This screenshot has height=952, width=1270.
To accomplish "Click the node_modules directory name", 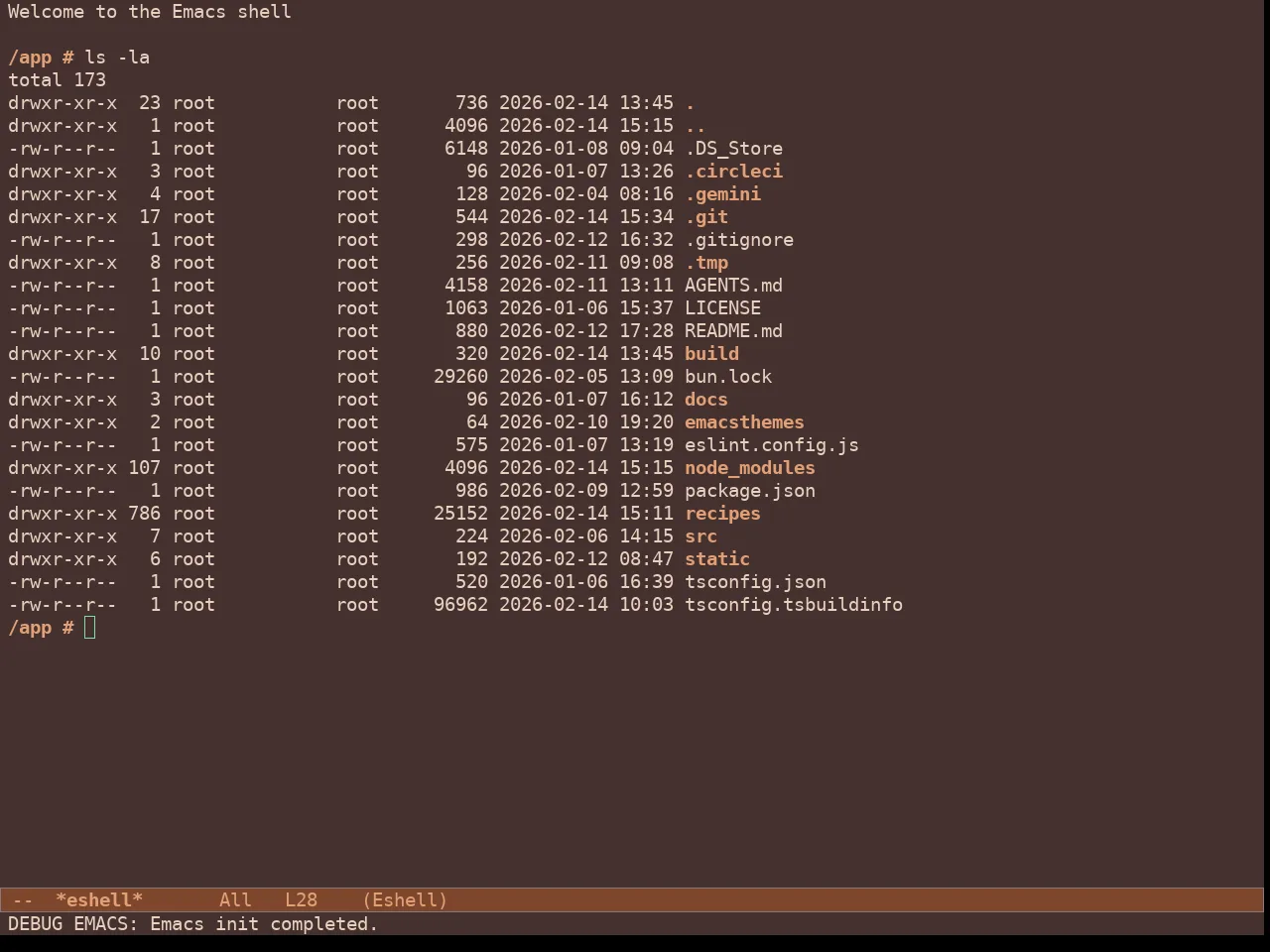I will click(x=750, y=468).
